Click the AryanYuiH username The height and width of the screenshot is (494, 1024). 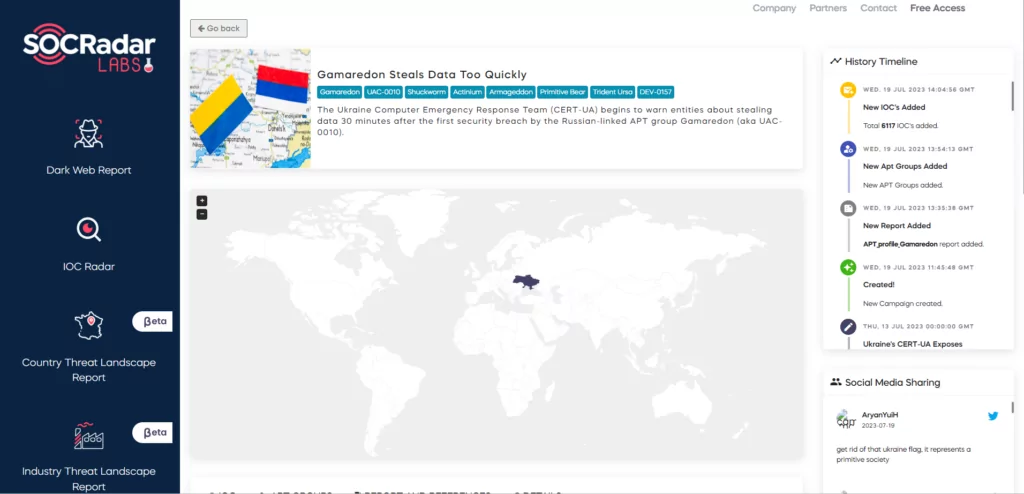[x=880, y=415]
